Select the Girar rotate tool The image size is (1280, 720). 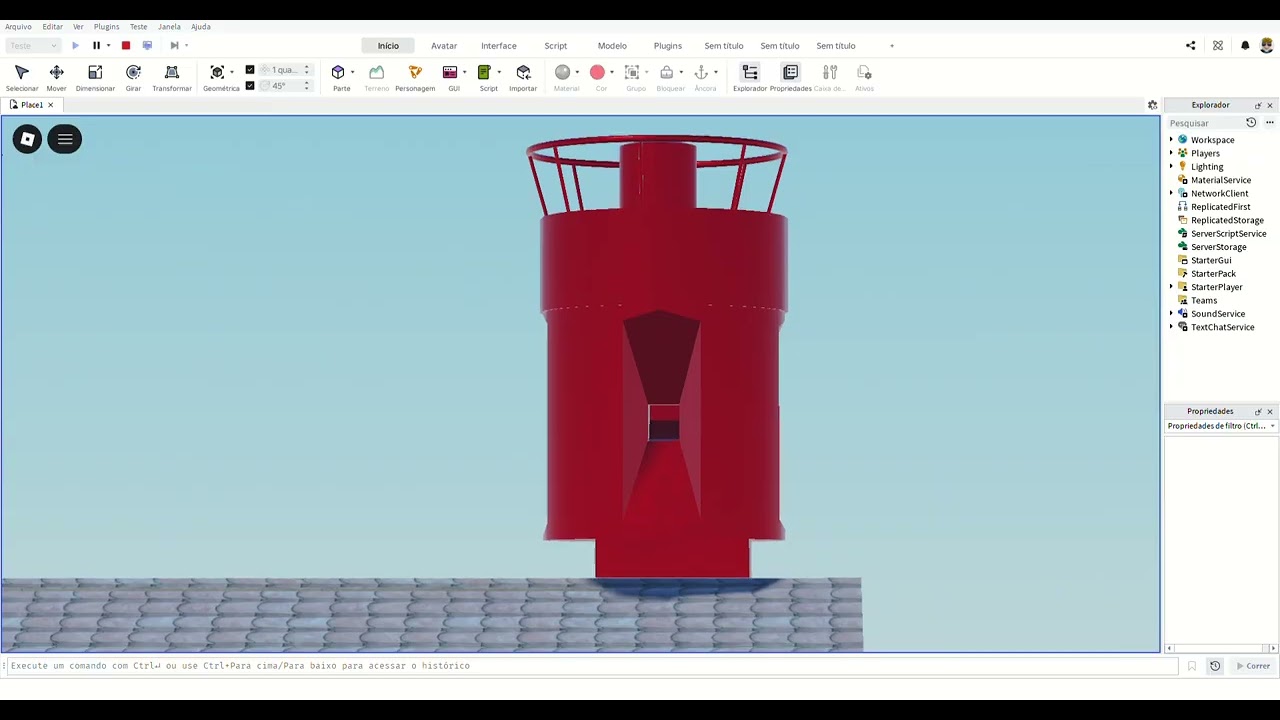[x=133, y=78]
